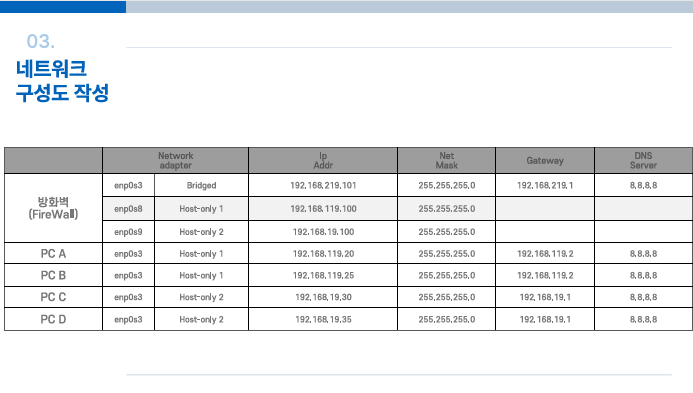Select IP address "192.168.19.35" for PC D

point(323,319)
